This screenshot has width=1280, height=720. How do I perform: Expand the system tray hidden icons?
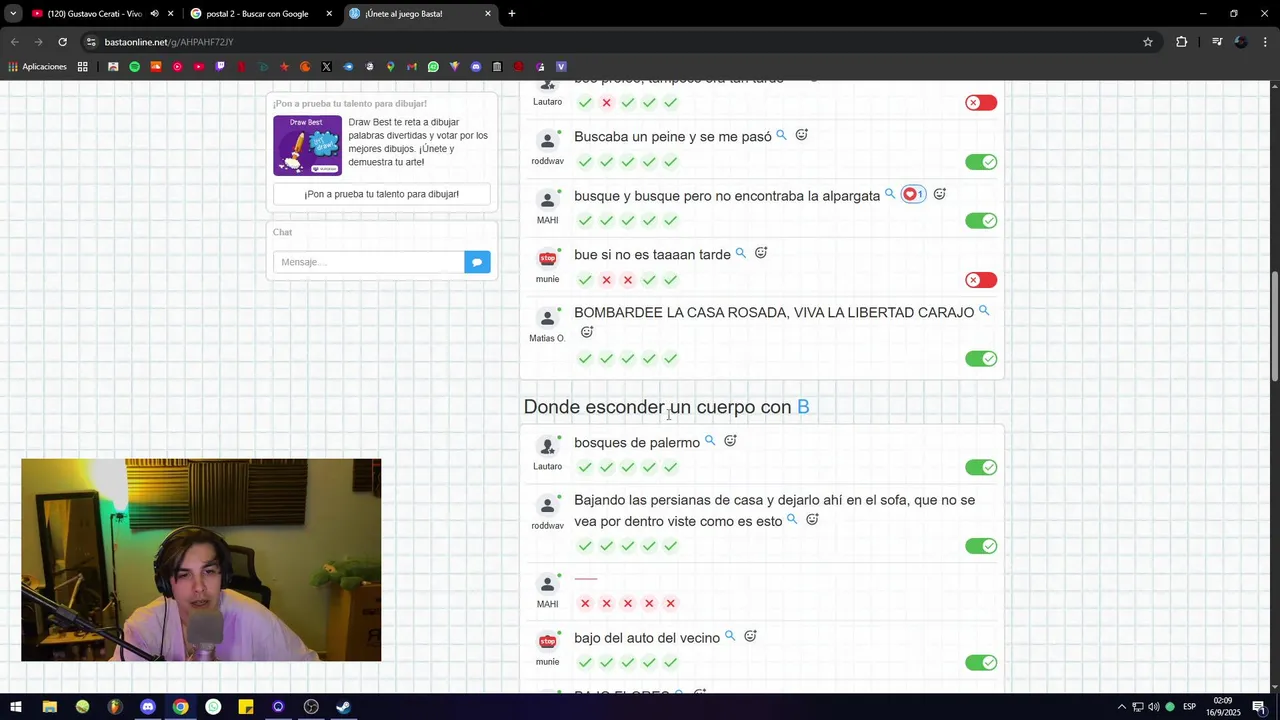point(1121,707)
